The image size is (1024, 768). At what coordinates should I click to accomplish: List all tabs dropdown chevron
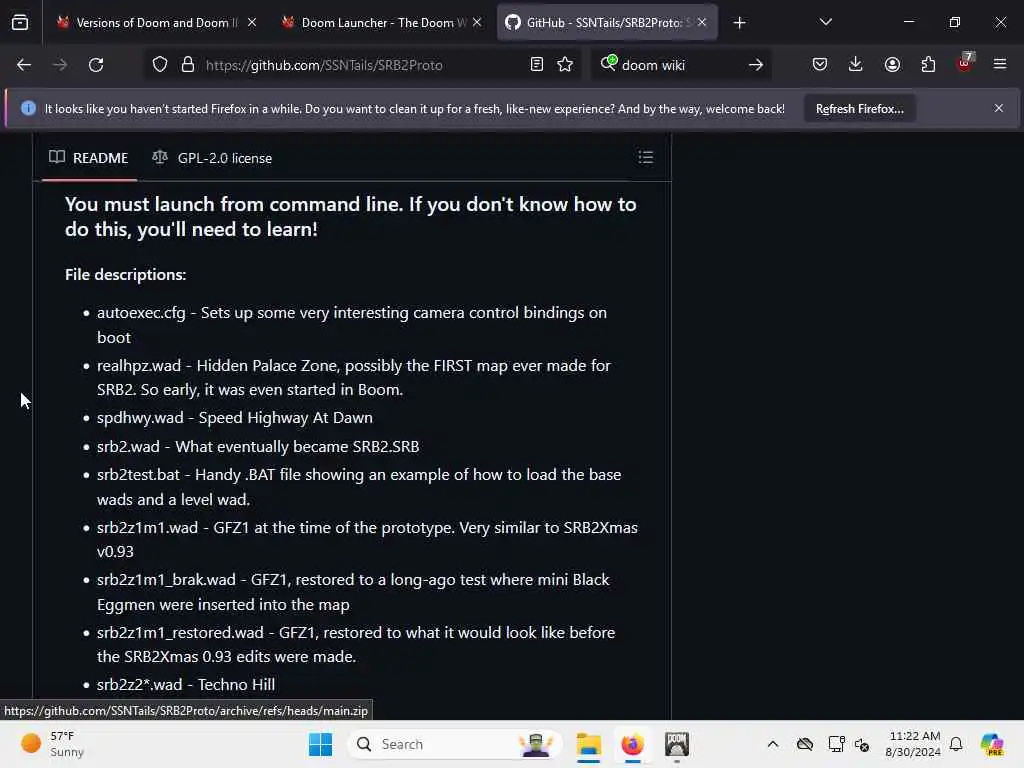point(825,22)
